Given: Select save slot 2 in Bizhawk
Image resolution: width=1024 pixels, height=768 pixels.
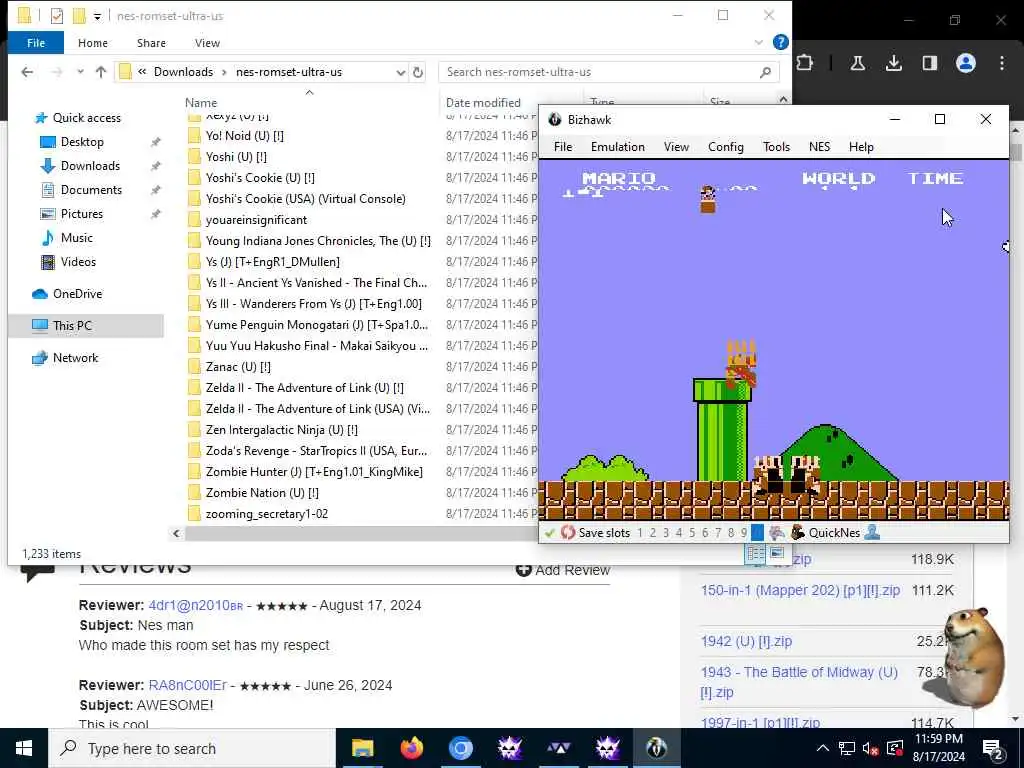Looking at the screenshot, I should point(653,533).
